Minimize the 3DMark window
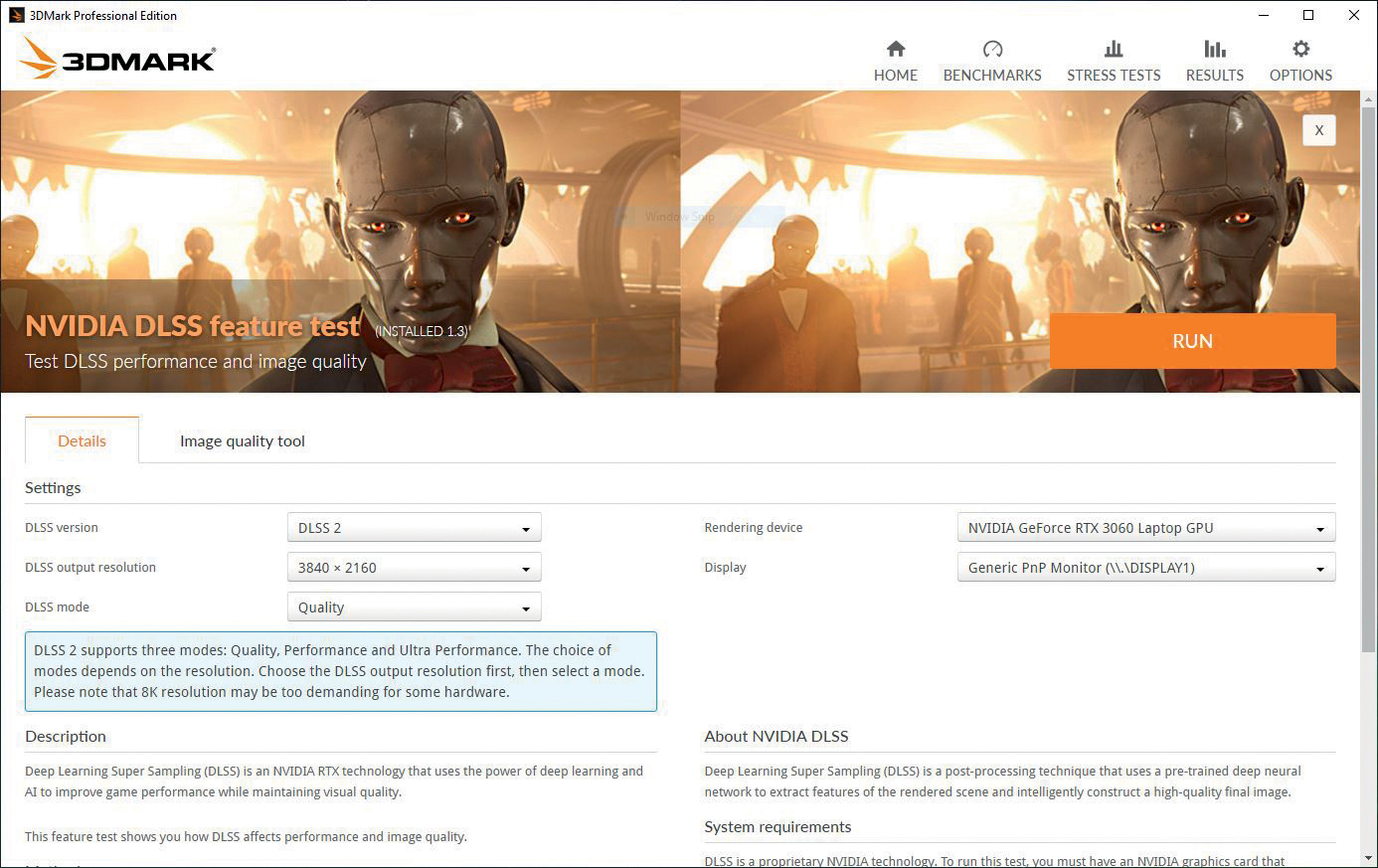 click(x=1263, y=15)
